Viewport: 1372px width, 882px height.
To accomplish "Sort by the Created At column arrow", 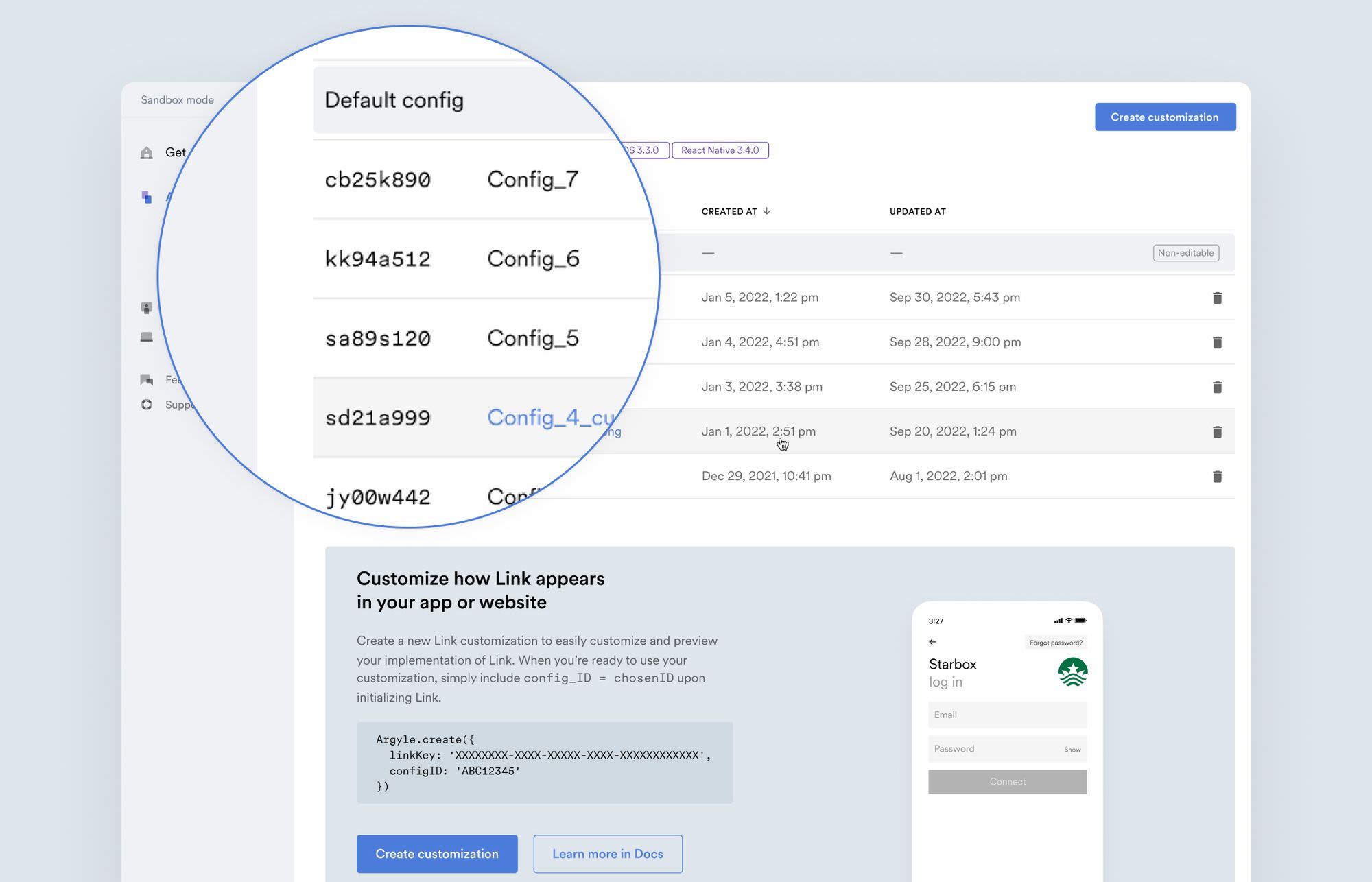I will point(767,211).
